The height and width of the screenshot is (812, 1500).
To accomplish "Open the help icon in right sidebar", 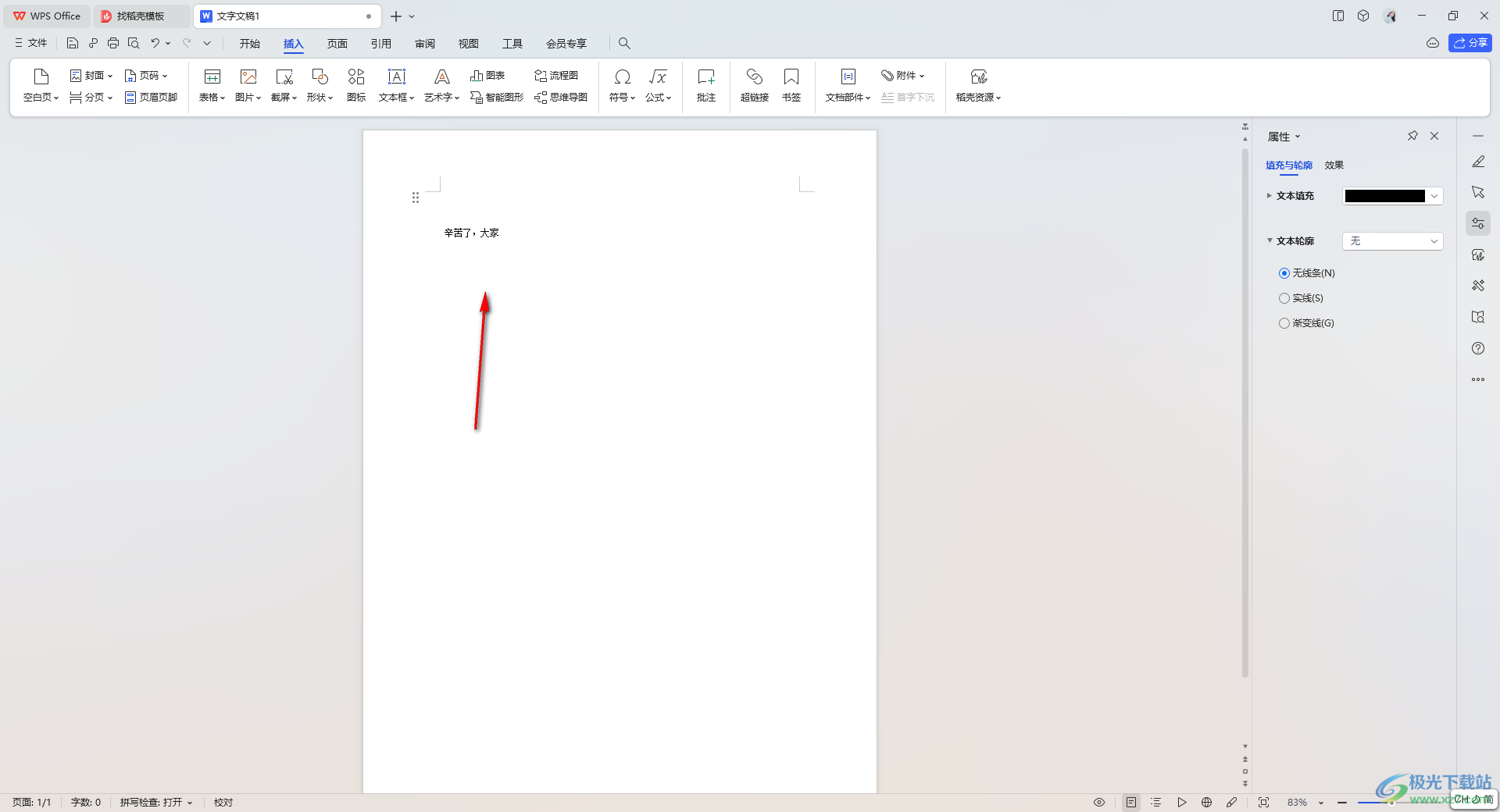I will coord(1478,348).
